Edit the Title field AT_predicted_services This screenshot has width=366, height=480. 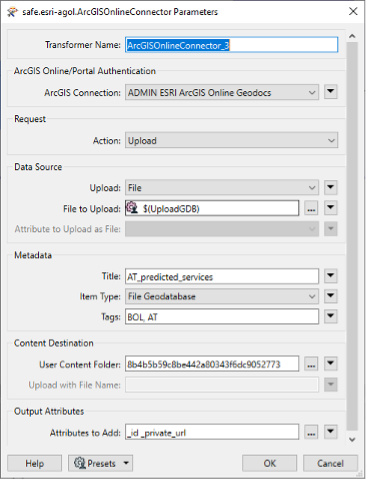(222, 276)
